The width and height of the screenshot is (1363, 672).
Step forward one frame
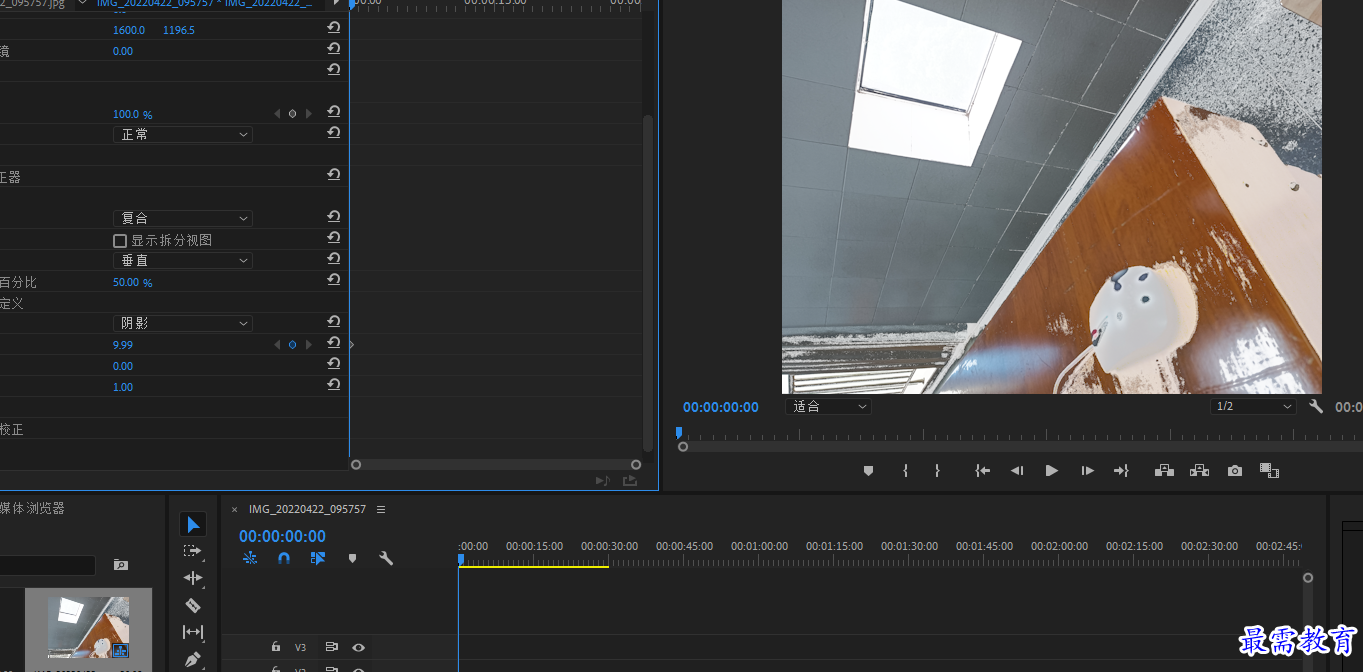pyautogui.click(x=1087, y=471)
